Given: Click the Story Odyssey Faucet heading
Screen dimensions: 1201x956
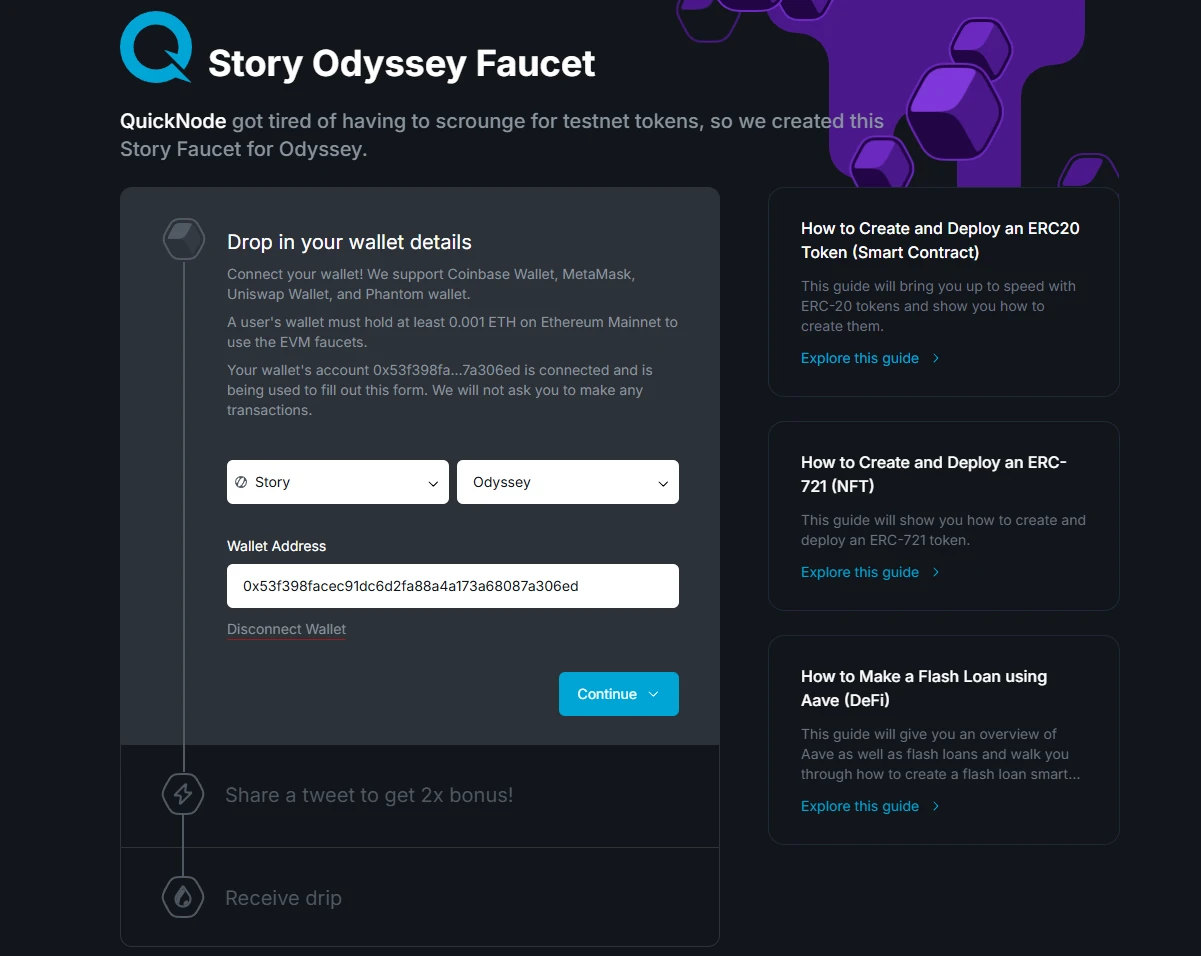Looking at the screenshot, I should [401, 63].
